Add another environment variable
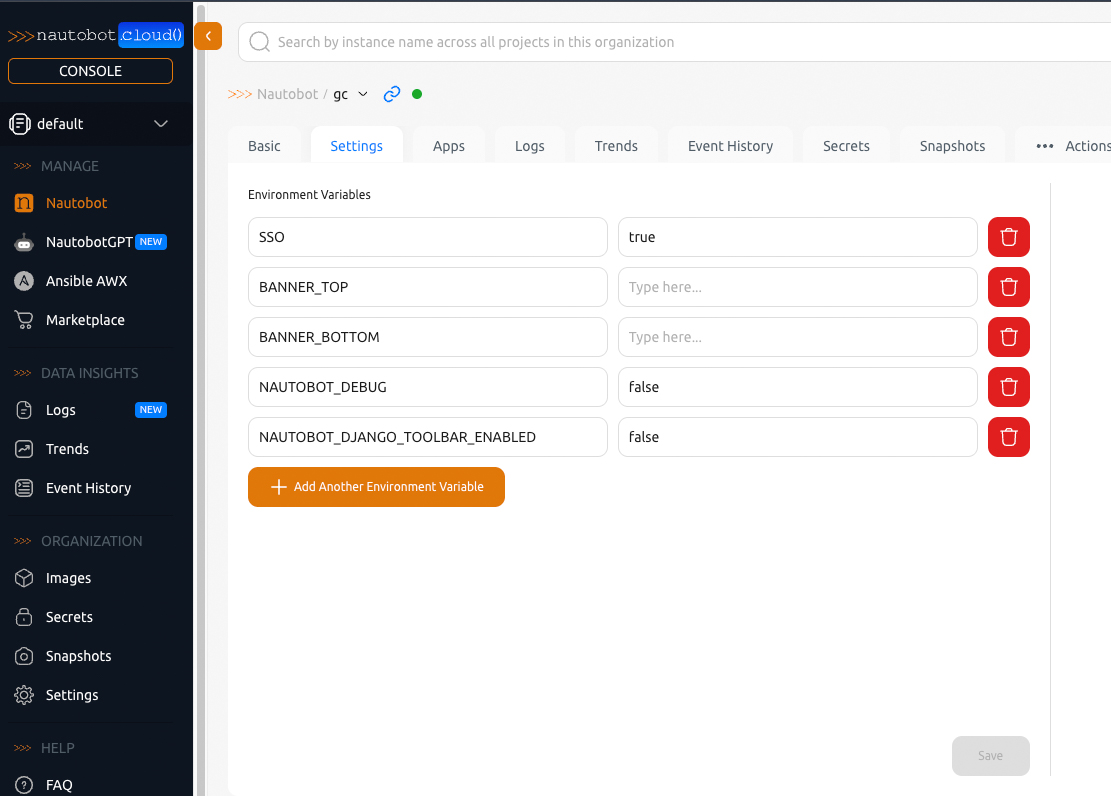The image size is (1111, 796). coord(376,487)
